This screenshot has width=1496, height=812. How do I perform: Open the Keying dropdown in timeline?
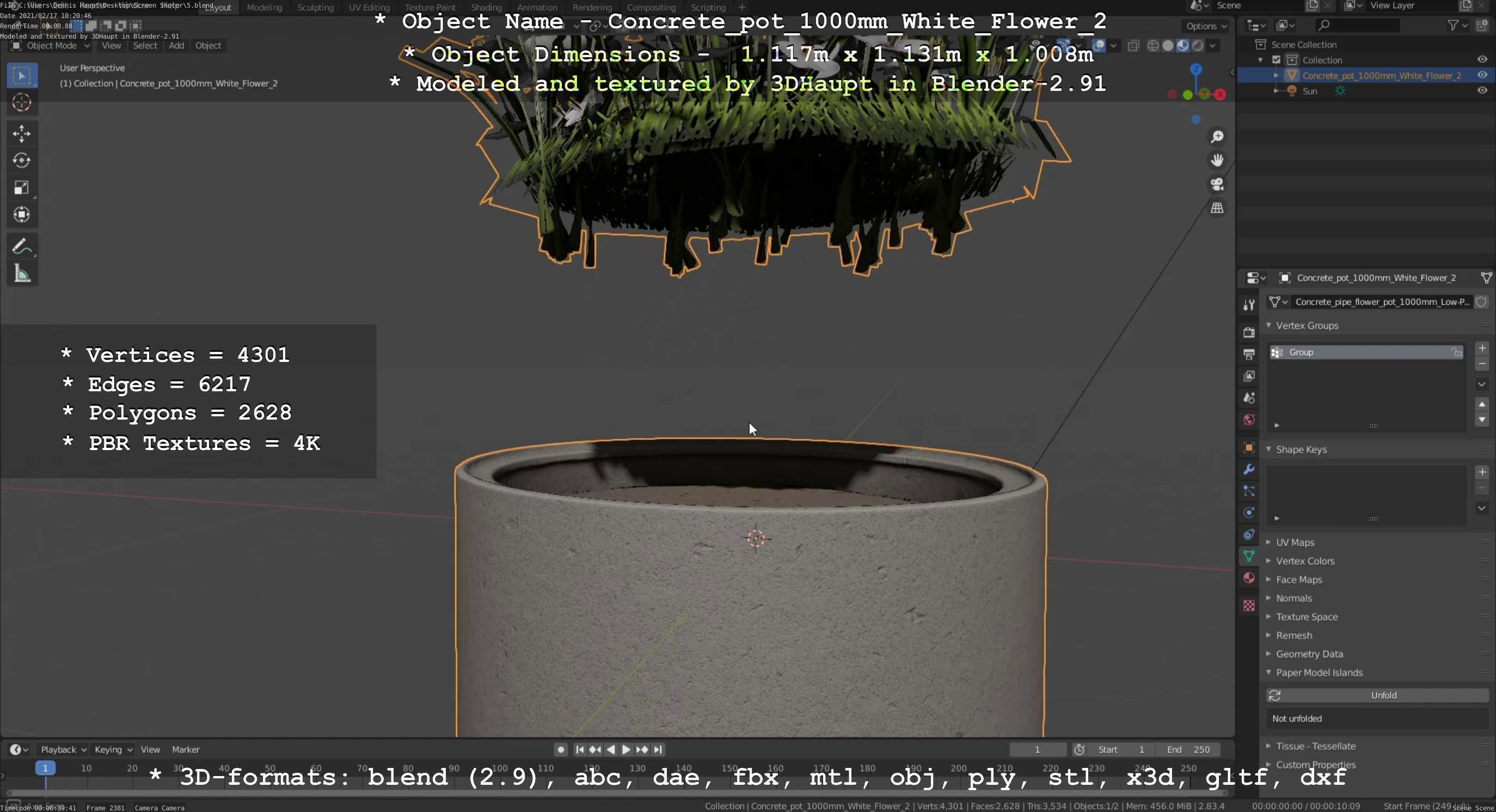coord(113,749)
